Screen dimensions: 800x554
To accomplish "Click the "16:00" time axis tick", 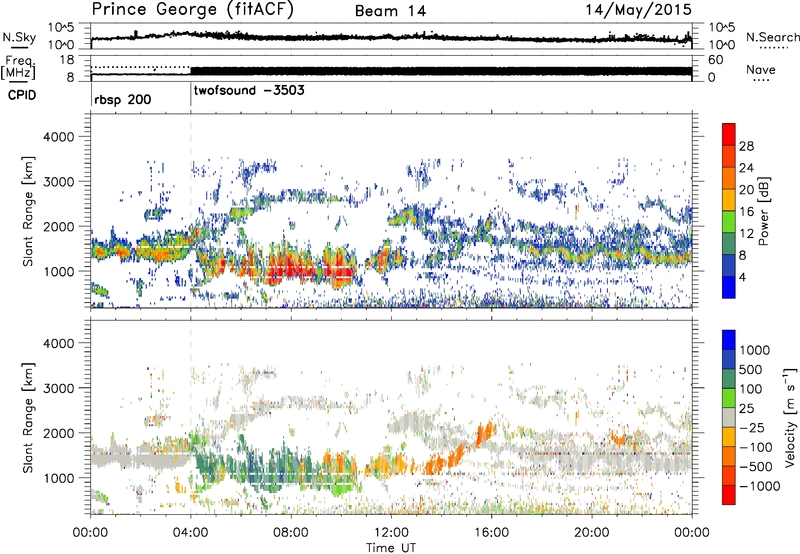I will pos(491,533).
